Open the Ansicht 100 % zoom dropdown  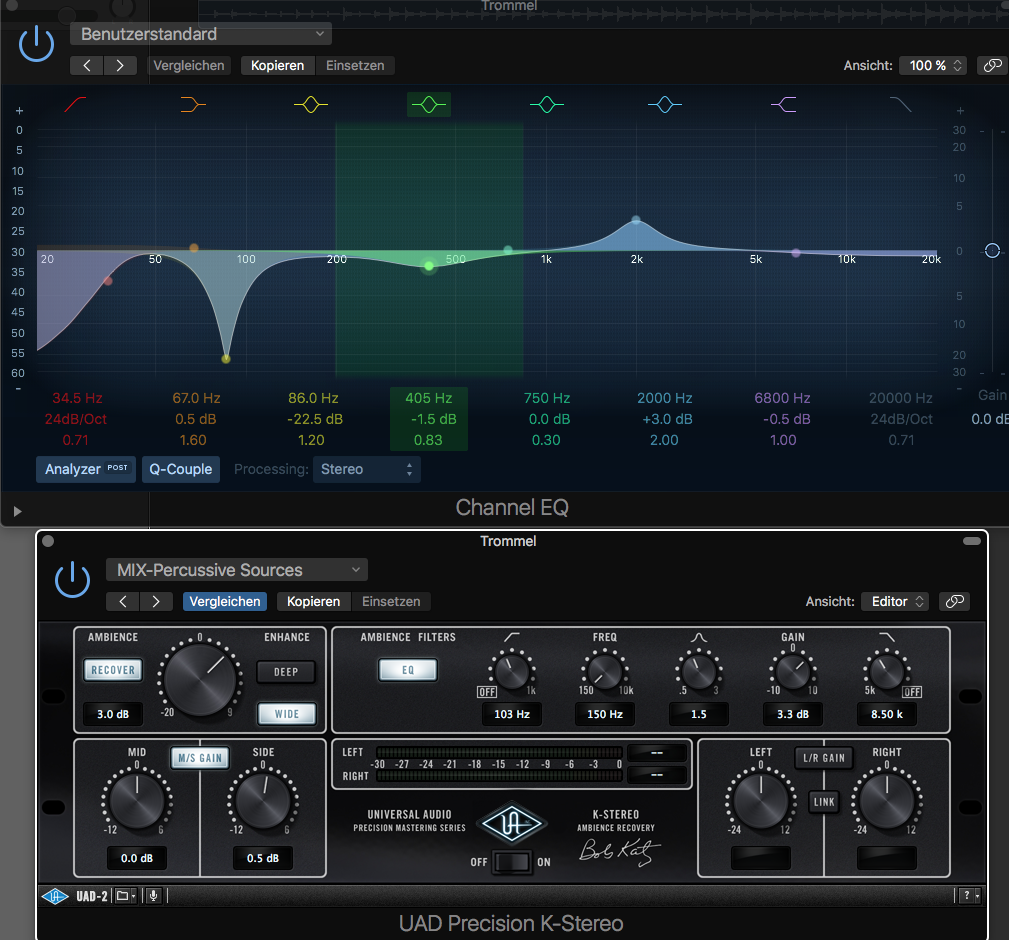(932, 65)
